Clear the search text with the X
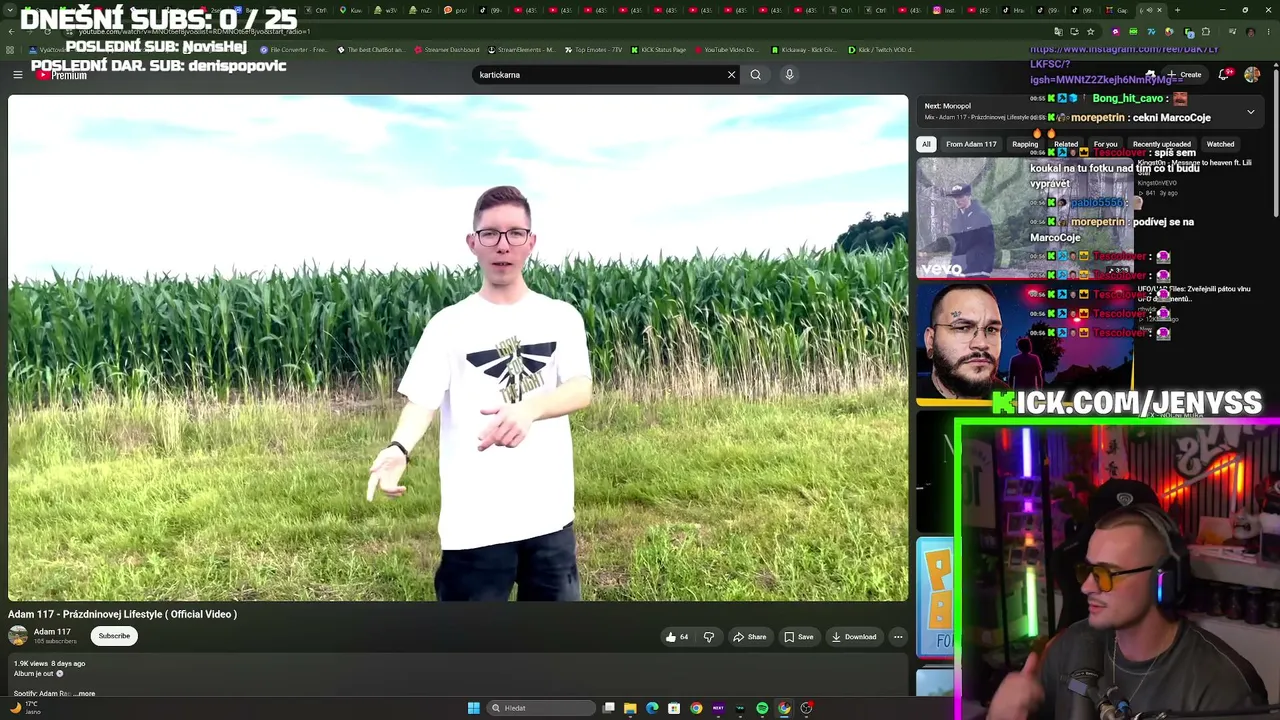The image size is (1280, 720). 731,74
